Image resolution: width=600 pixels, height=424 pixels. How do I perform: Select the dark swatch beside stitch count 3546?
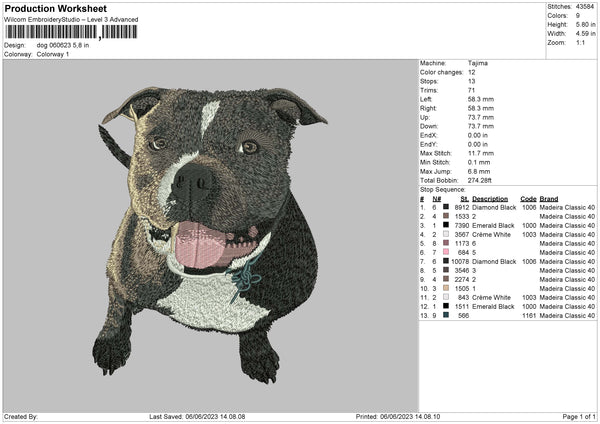click(446, 270)
